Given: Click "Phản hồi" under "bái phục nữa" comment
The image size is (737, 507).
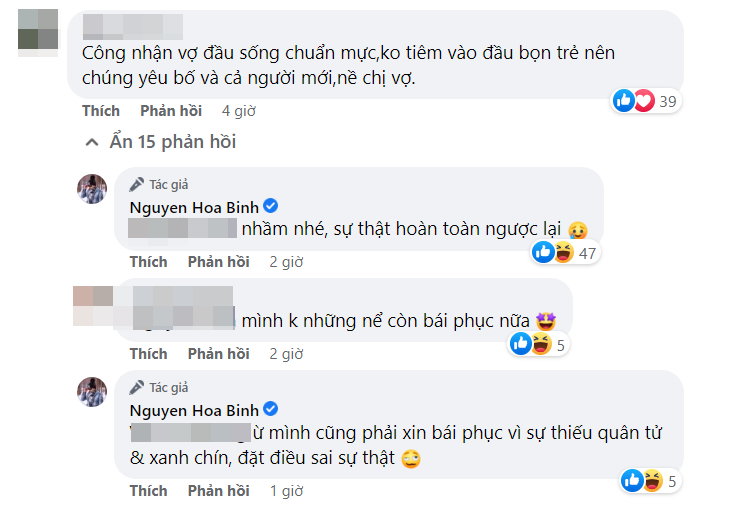Looking at the screenshot, I should pyautogui.click(x=219, y=354).
